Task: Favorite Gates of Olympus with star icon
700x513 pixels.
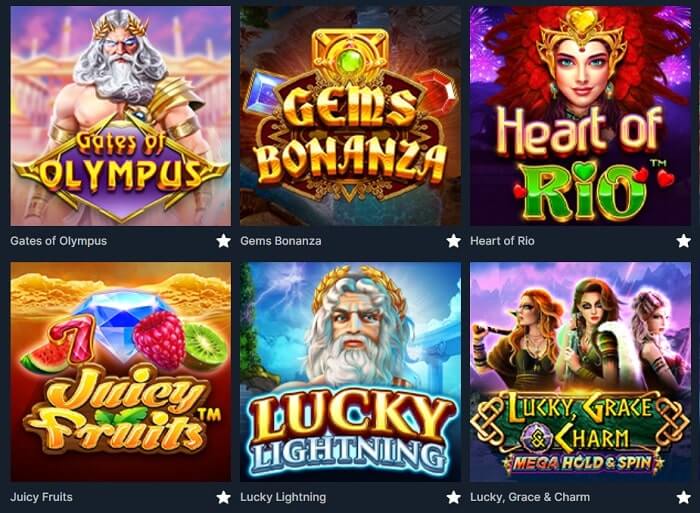Action: pyautogui.click(x=223, y=241)
